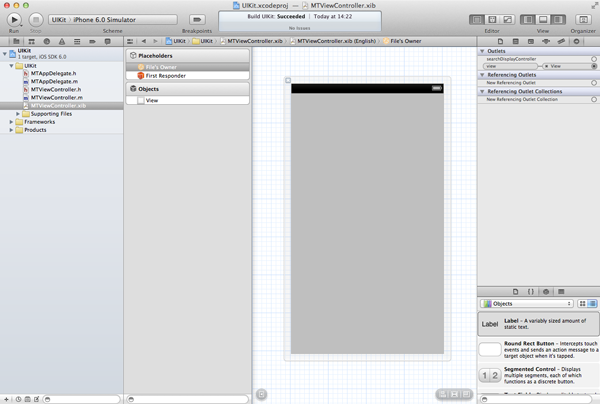
Task: Click the object library filter field
Action: click(536, 399)
